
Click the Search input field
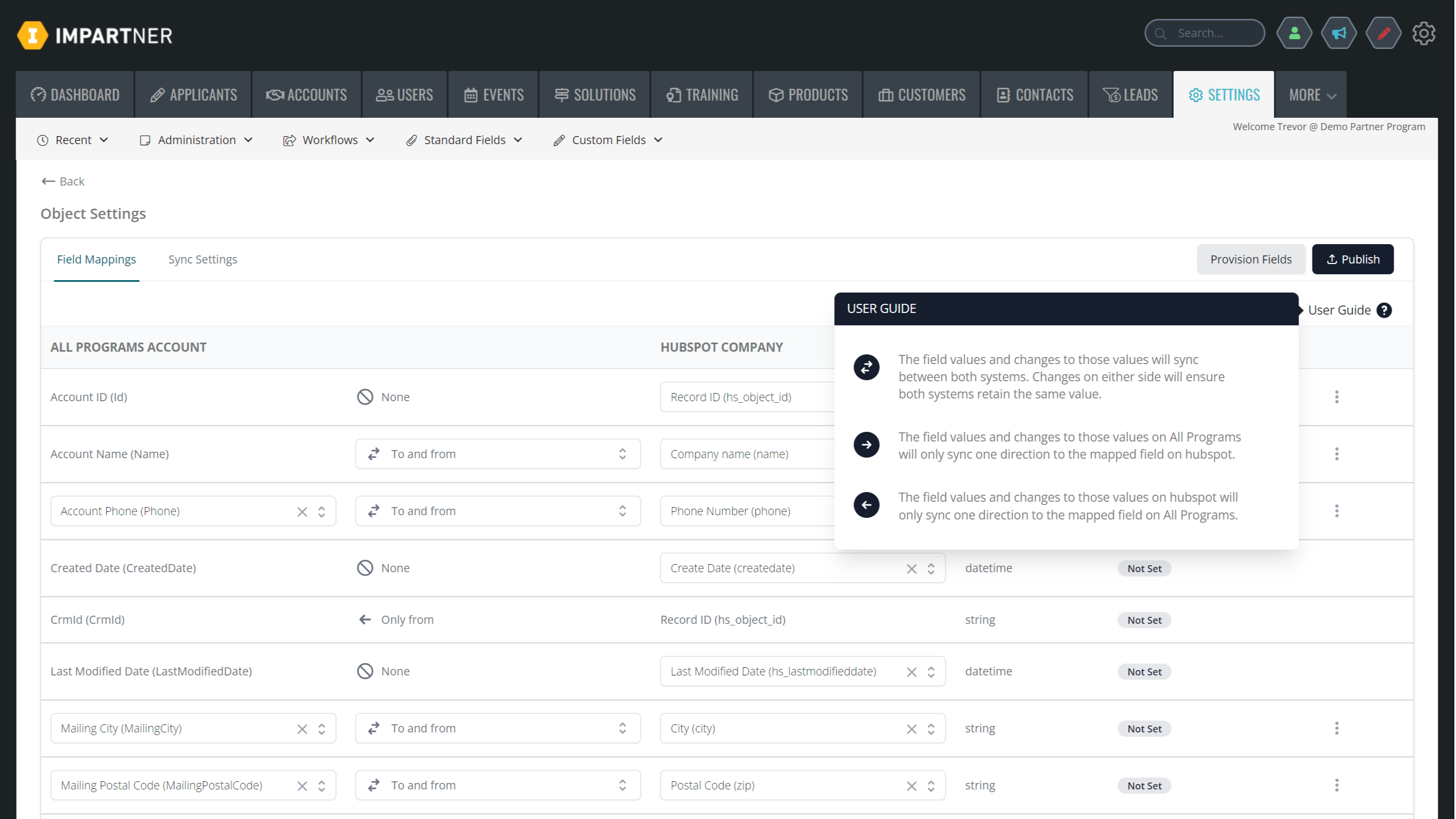click(1204, 33)
